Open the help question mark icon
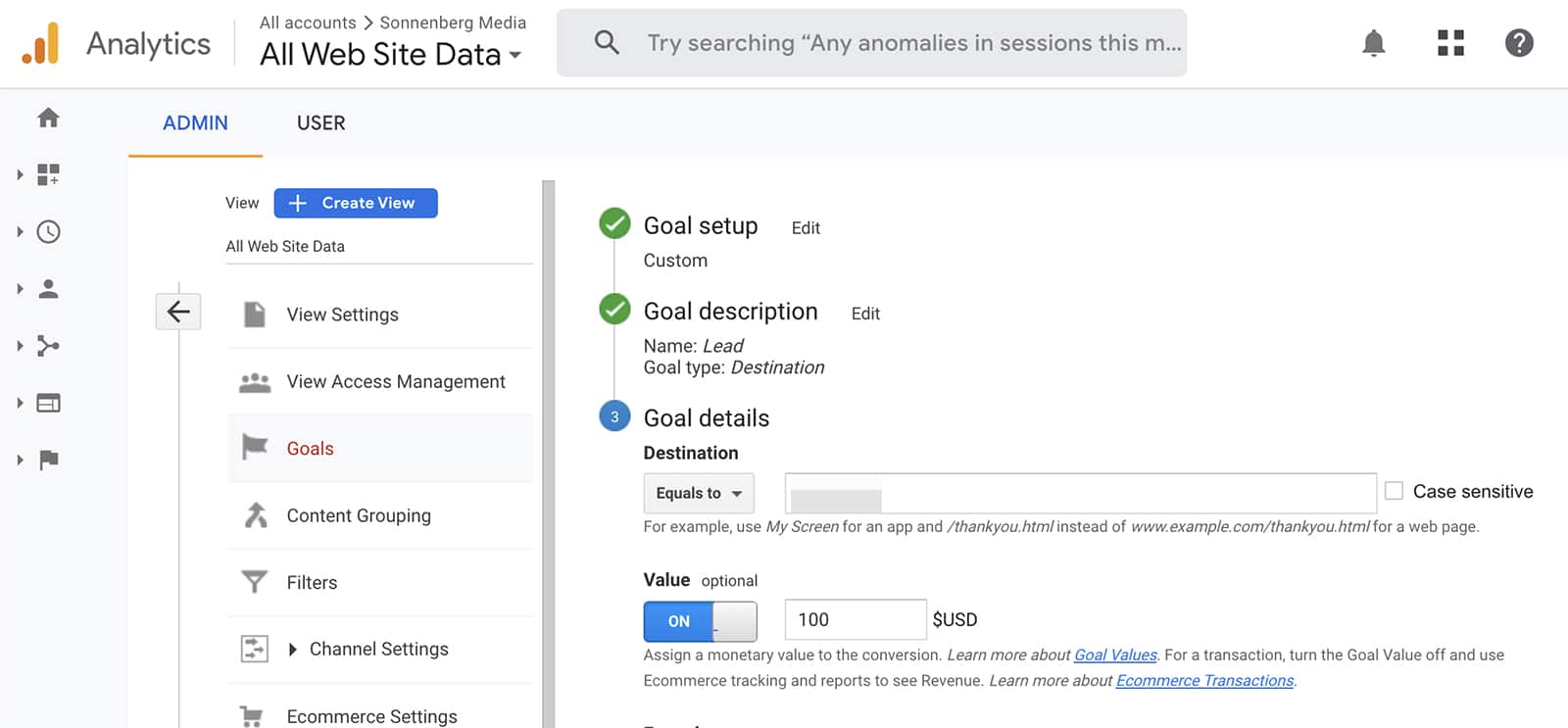The width and height of the screenshot is (1568, 728). point(1519,43)
